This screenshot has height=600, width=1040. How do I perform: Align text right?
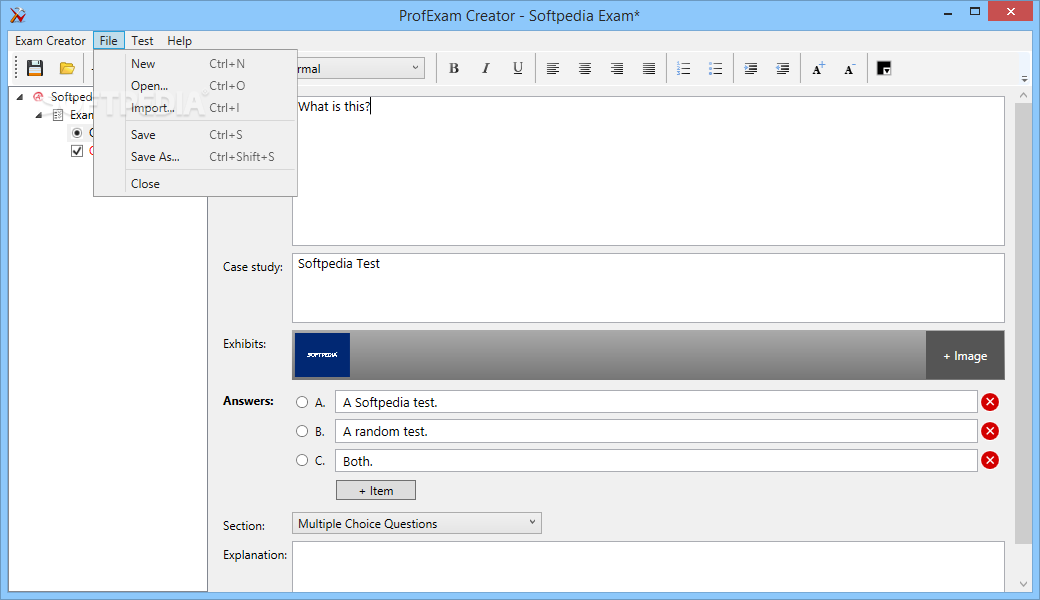(617, 68)
